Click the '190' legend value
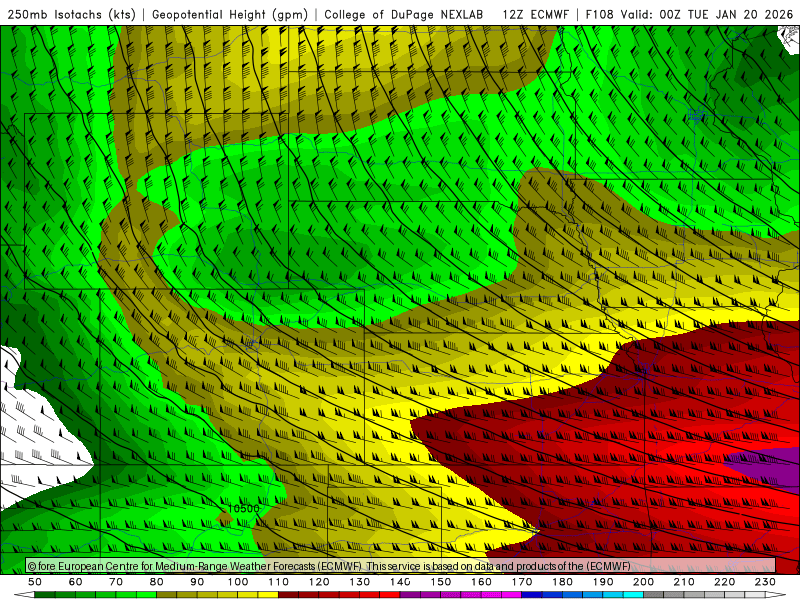 (x=603, y=582)
